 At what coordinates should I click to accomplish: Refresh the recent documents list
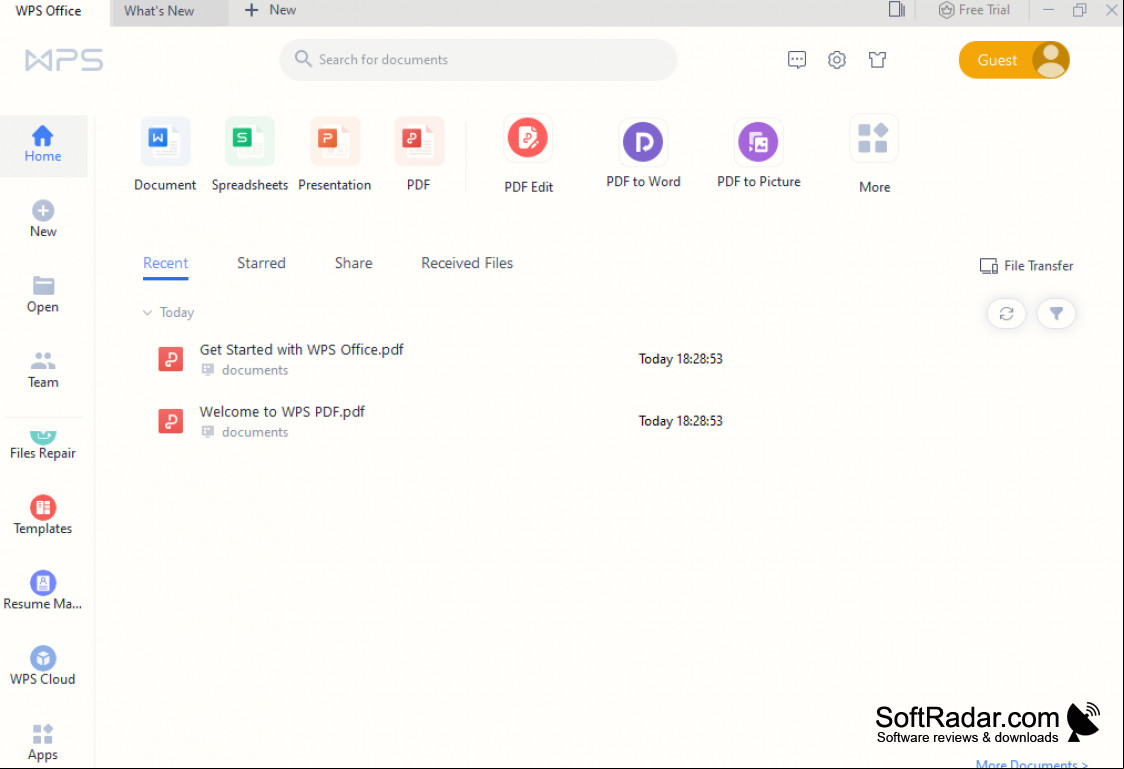coord(1006,313)
